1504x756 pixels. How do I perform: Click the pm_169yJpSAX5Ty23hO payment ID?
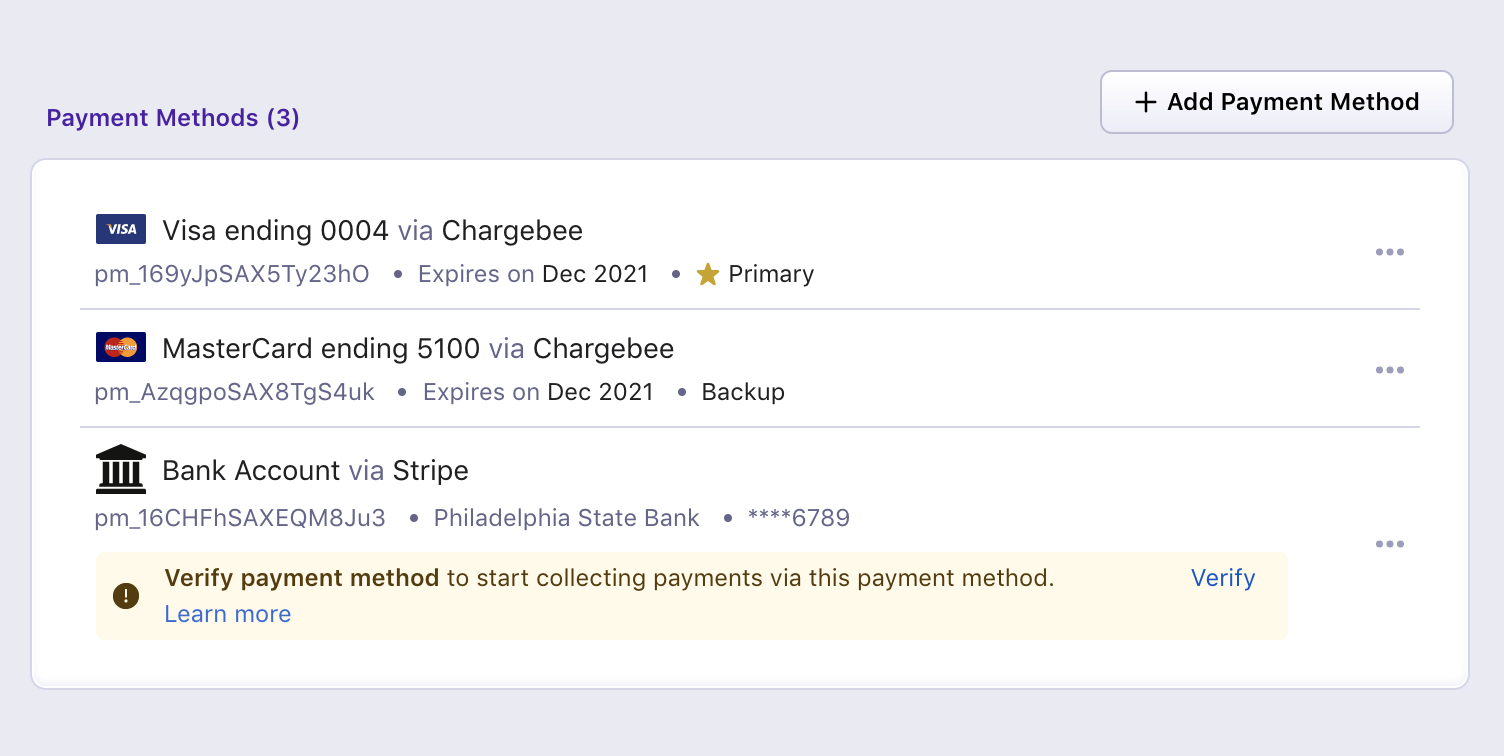232,274
